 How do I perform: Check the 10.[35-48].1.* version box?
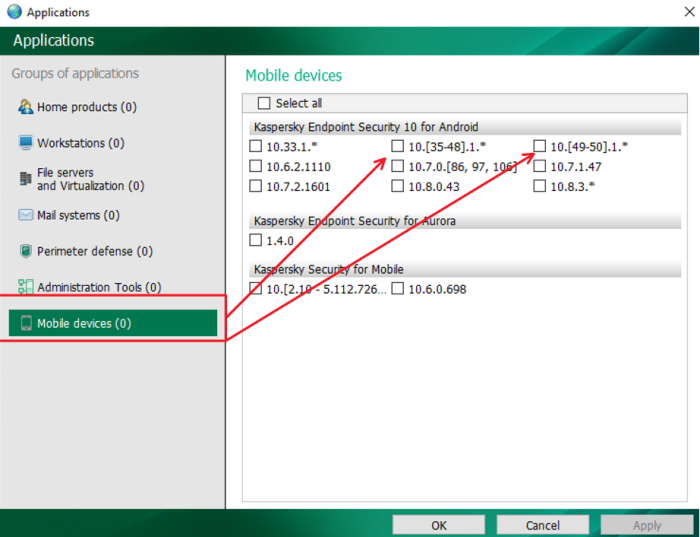coord(397,146)
